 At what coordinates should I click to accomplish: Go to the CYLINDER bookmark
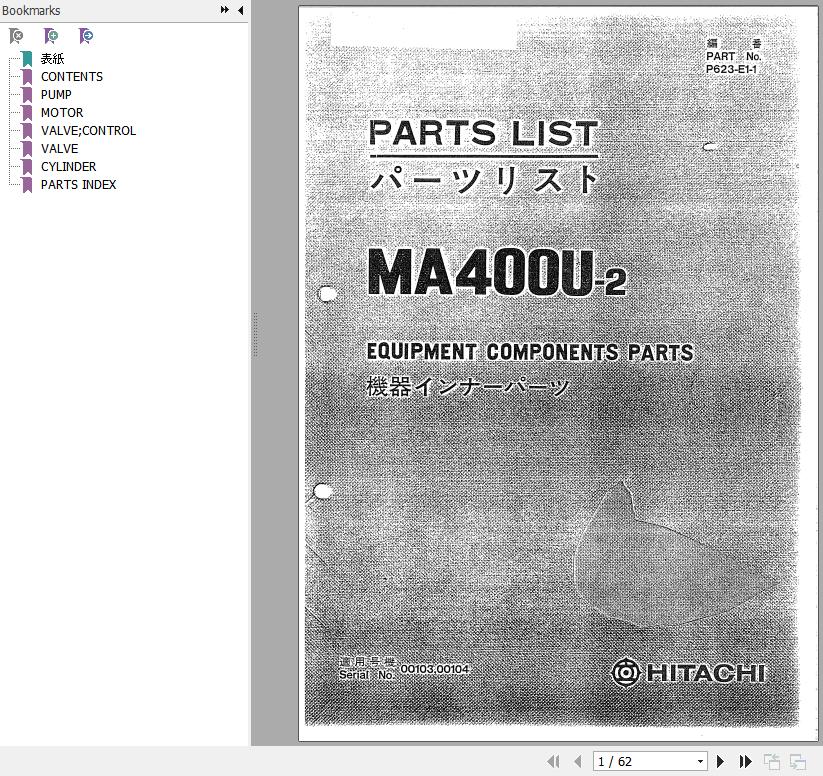[68, 166]
